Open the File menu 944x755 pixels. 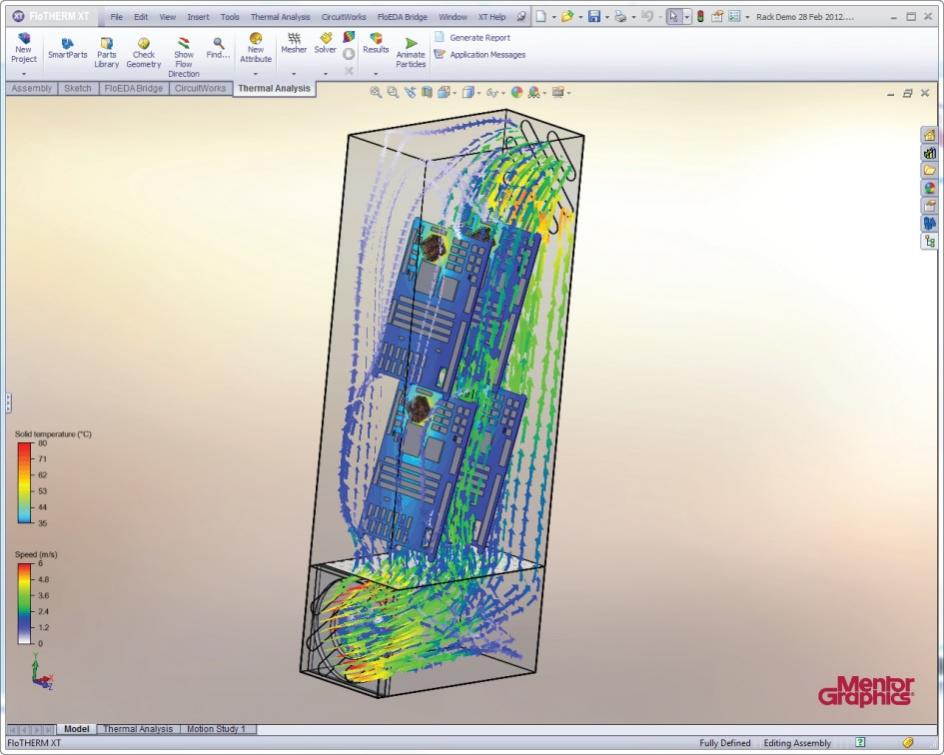pos(116,17)
